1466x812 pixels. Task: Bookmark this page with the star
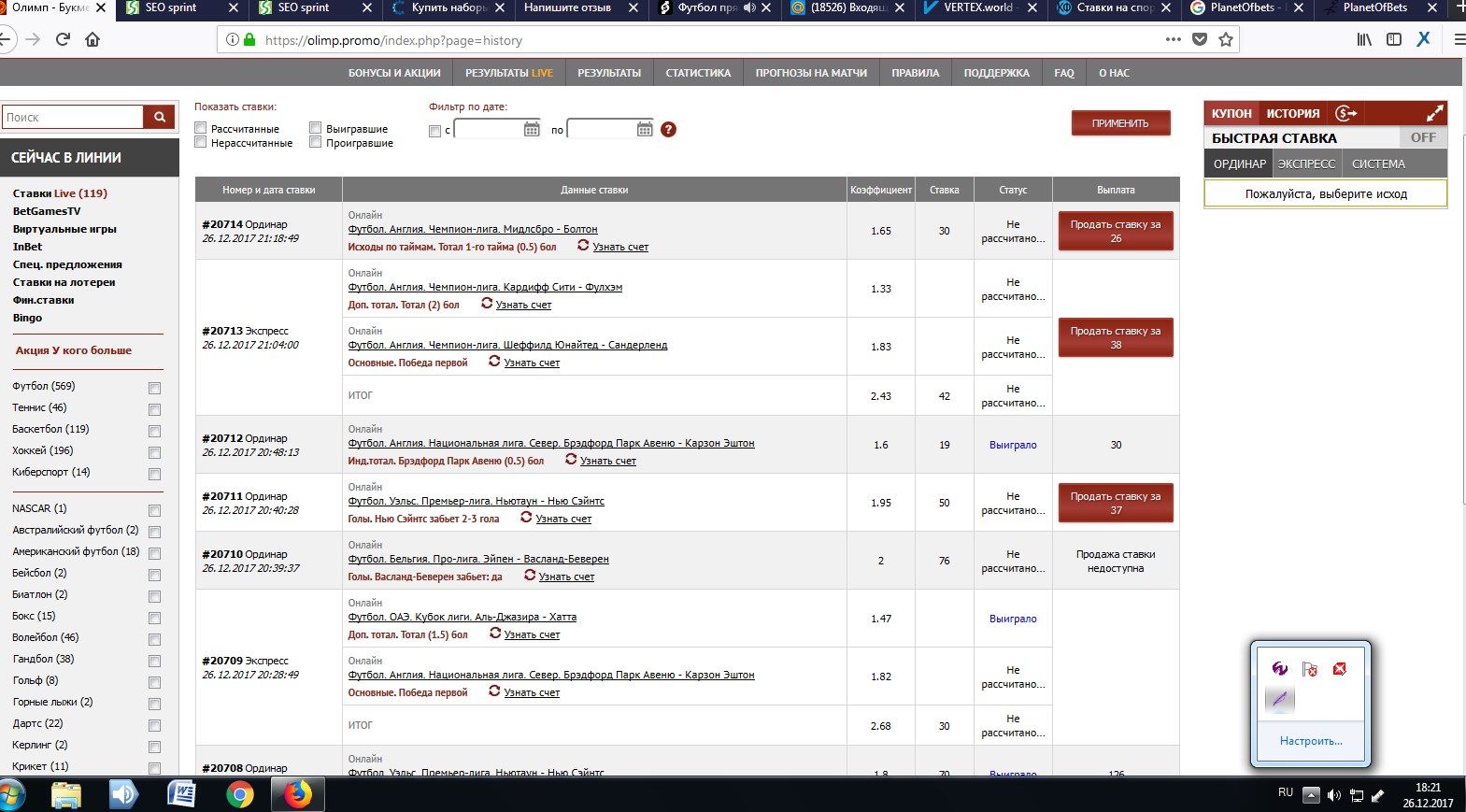(1226, 39)
